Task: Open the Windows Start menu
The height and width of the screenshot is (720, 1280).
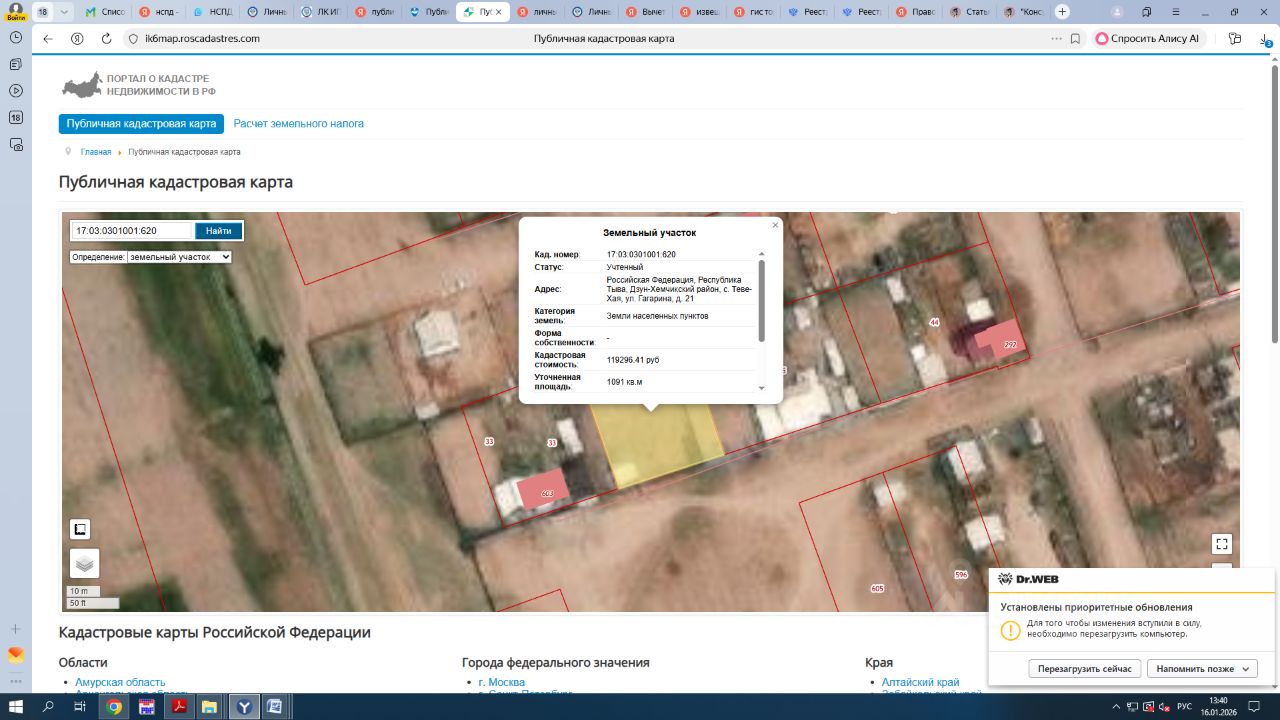Action: (x=16, y=707)
